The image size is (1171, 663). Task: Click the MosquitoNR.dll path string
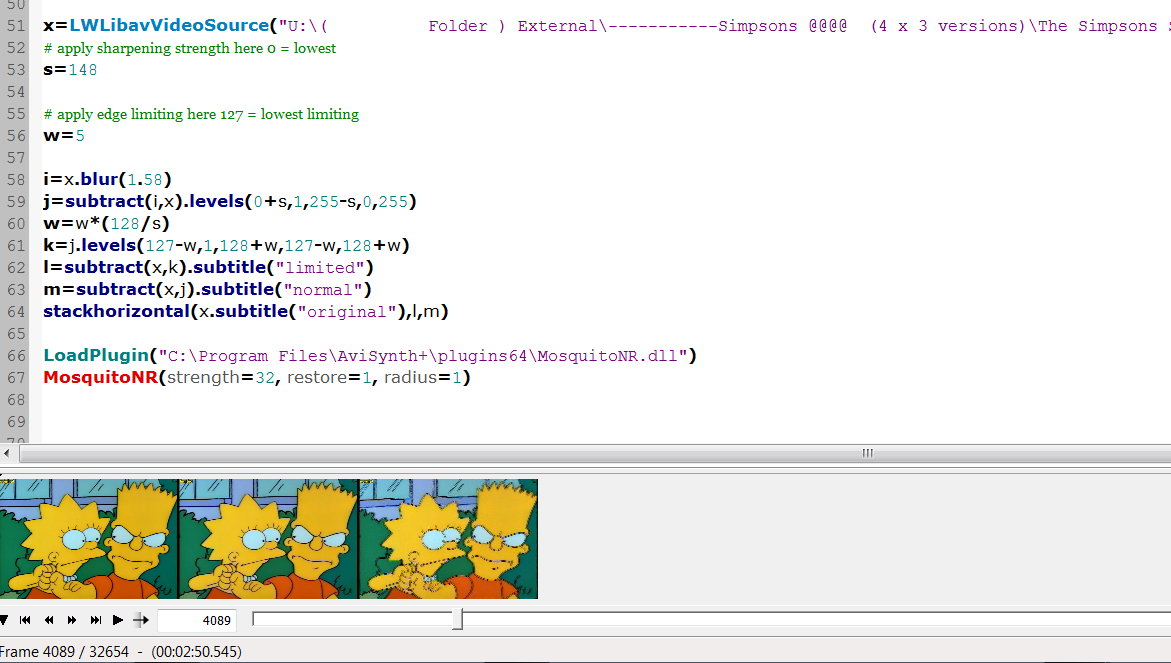pyautogui.click(x=423, y=355)
